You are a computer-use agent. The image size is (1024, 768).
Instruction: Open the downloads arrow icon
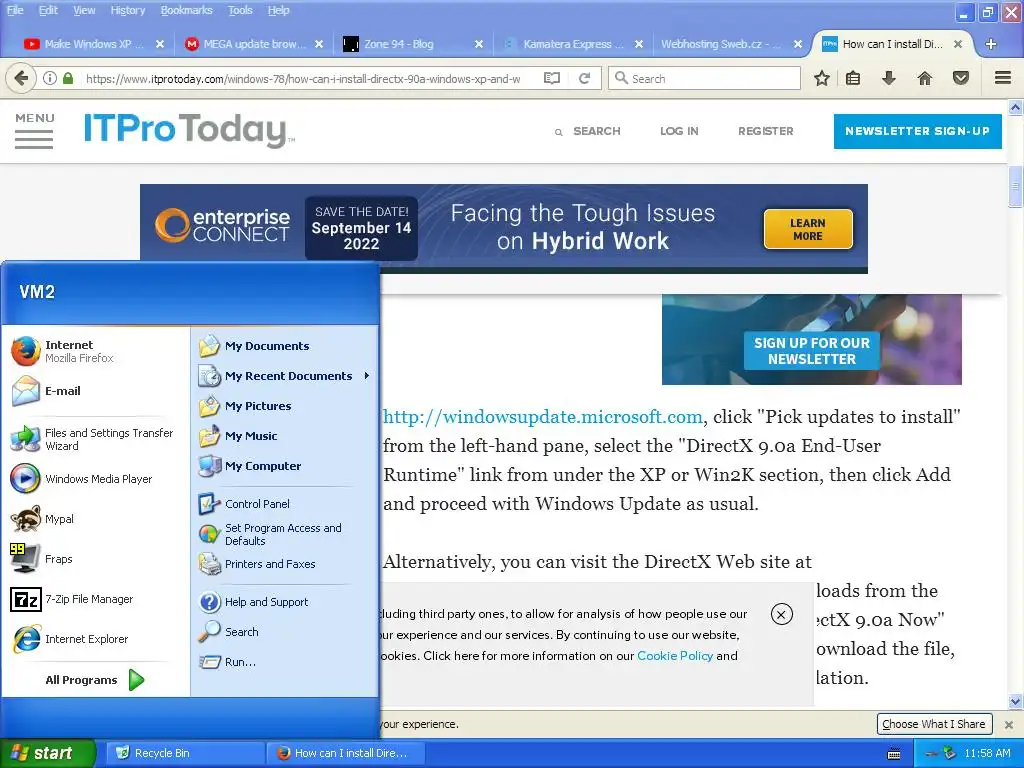click(889, 78)
